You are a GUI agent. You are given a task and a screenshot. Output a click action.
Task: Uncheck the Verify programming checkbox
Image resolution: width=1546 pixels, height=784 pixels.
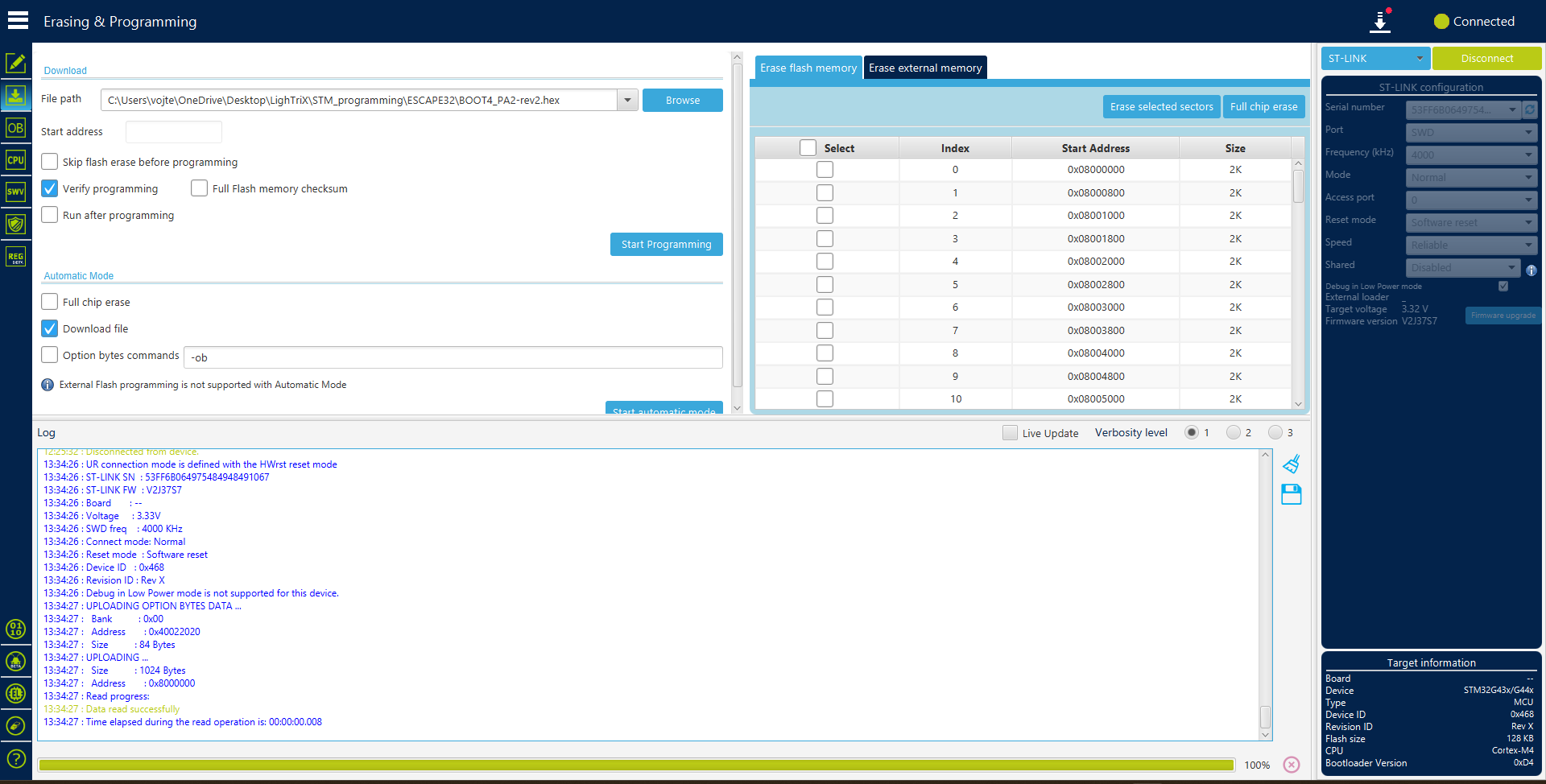[x=50, y=188]
